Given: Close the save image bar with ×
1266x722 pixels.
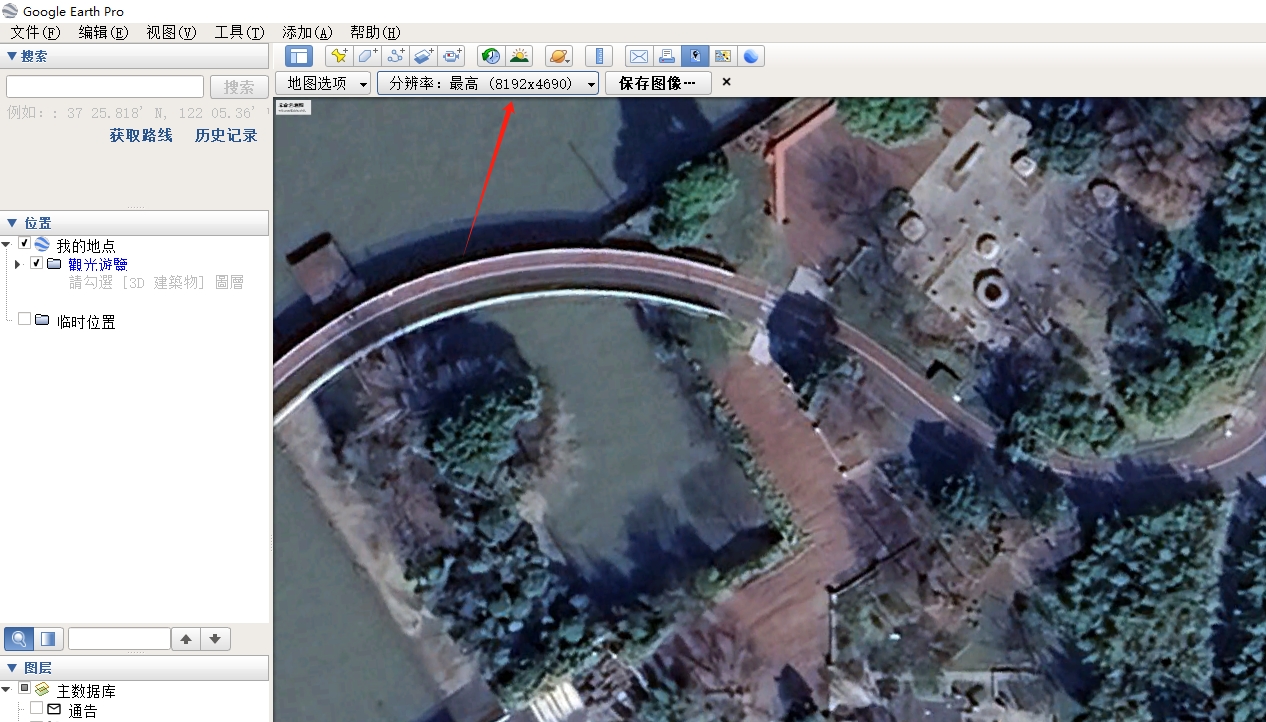Looking at the screenshot, I should tap(727, 82).
